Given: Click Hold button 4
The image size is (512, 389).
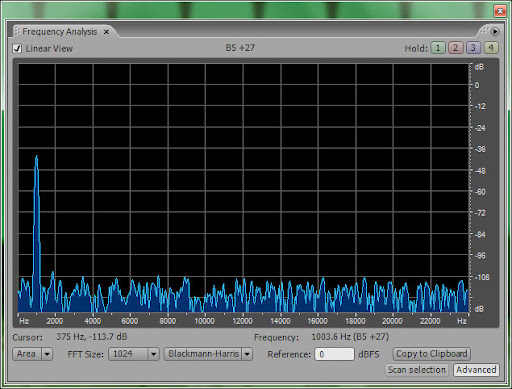Looking at the screenshot, I should point(491,48).
